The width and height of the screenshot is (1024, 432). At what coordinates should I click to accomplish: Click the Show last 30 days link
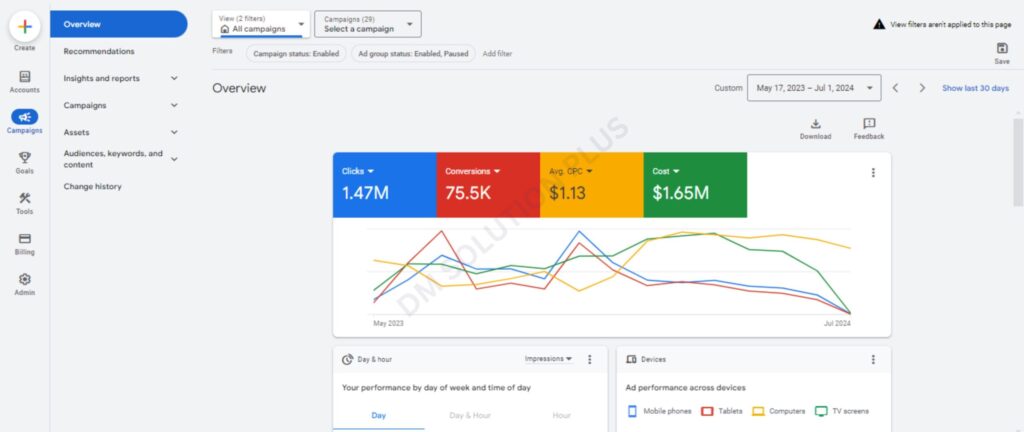(x=975, y=88)
